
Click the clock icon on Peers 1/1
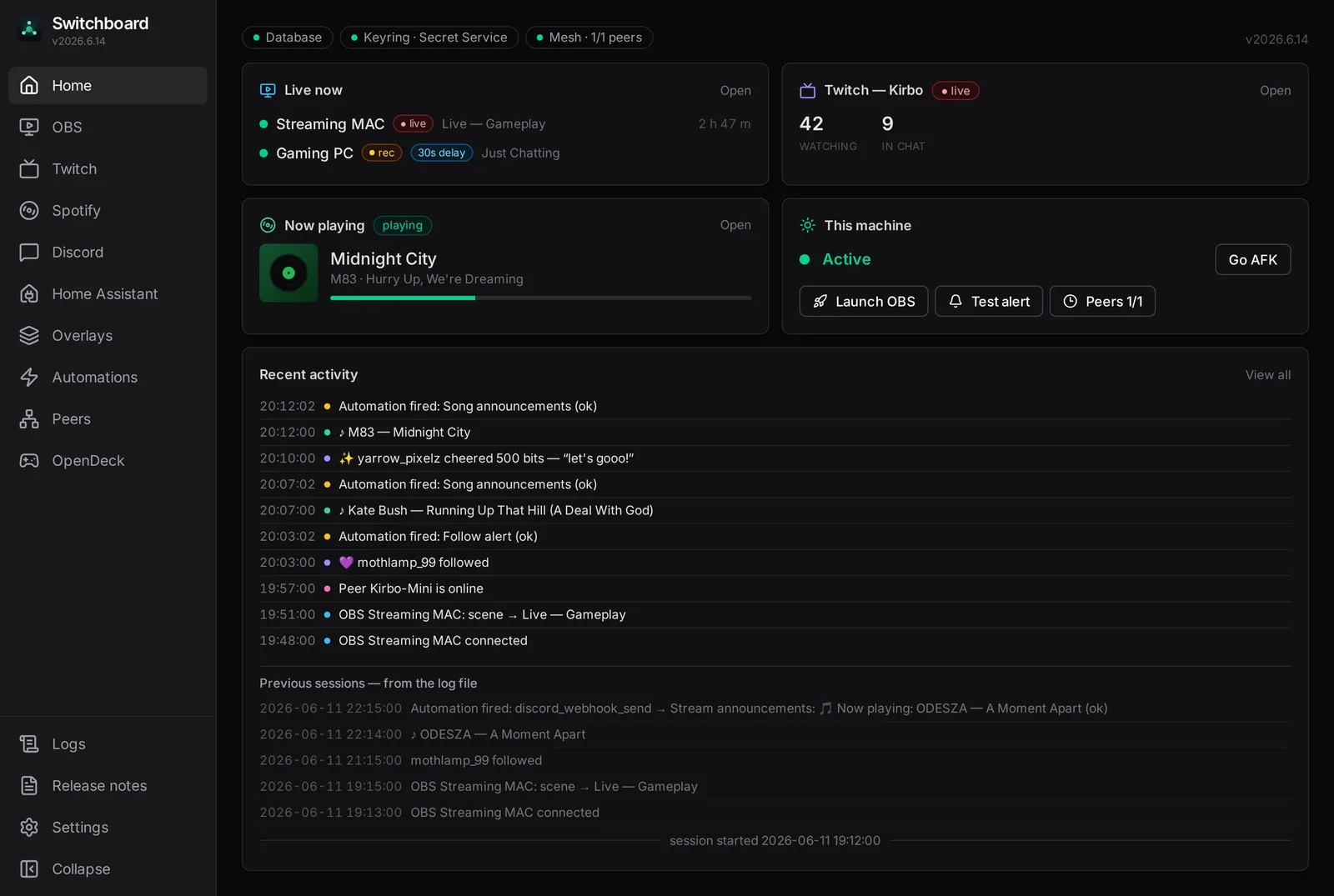tap(1071, 301)
